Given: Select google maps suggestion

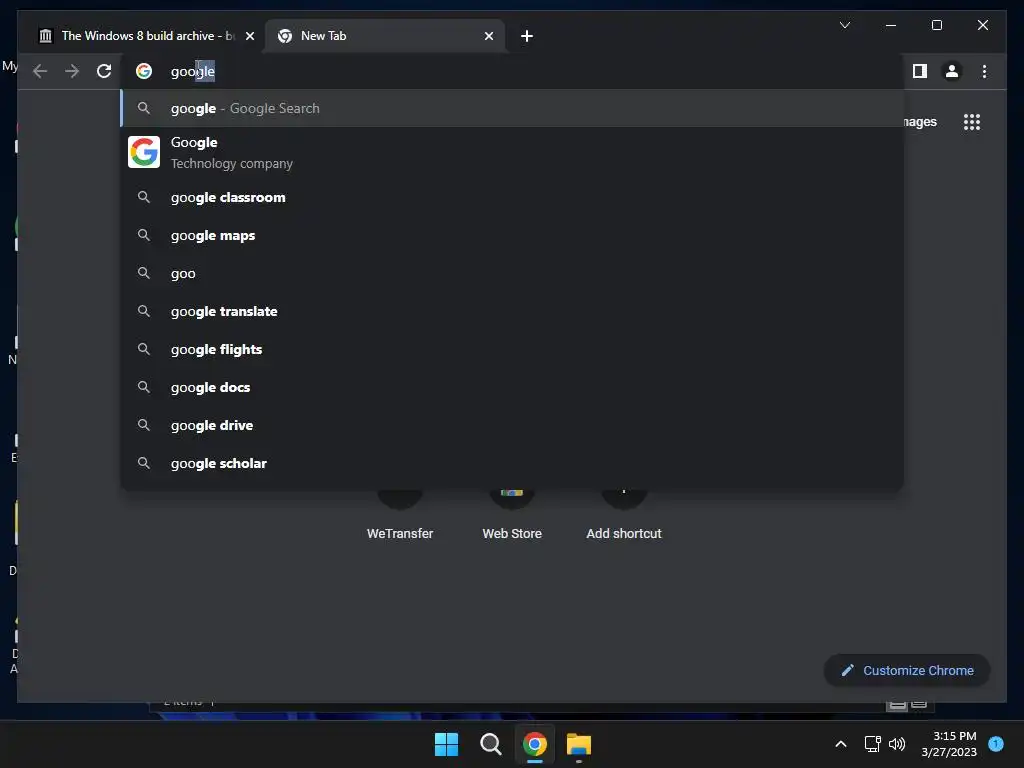Looking at the screenshot, I should pos(513,235).
